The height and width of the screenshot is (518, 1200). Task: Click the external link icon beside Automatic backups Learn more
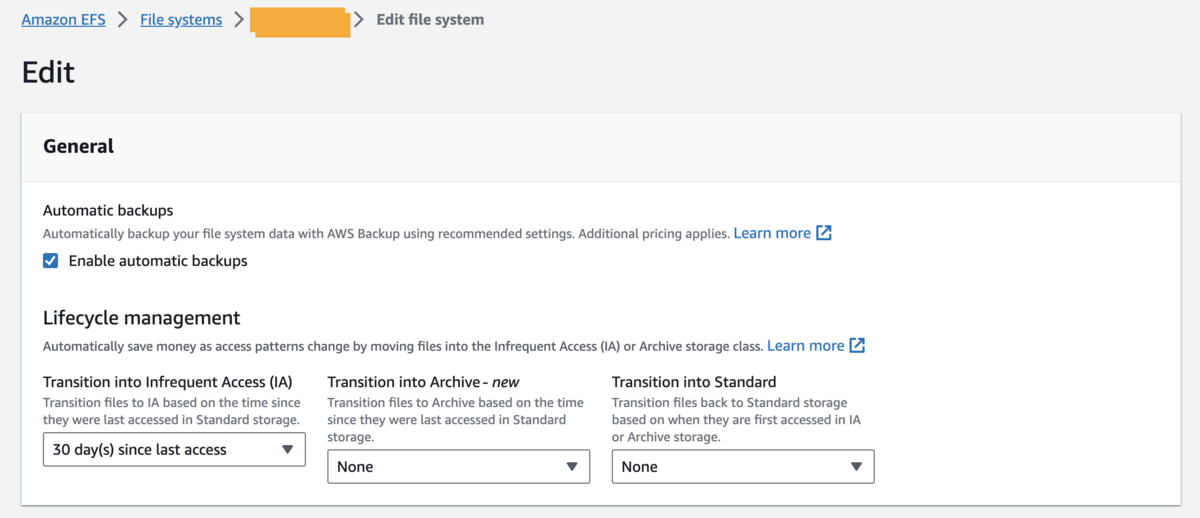tap(824, 233)
